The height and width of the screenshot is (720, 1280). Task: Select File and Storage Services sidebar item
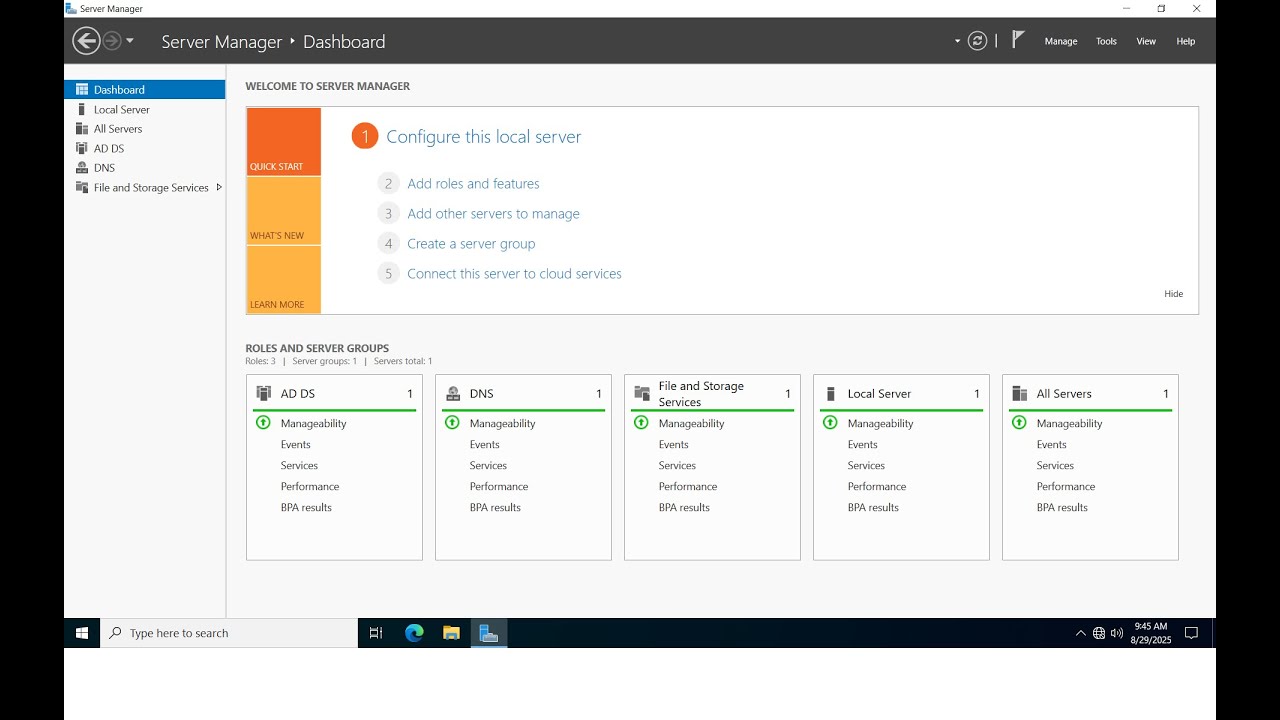click(x=145, y=187)
